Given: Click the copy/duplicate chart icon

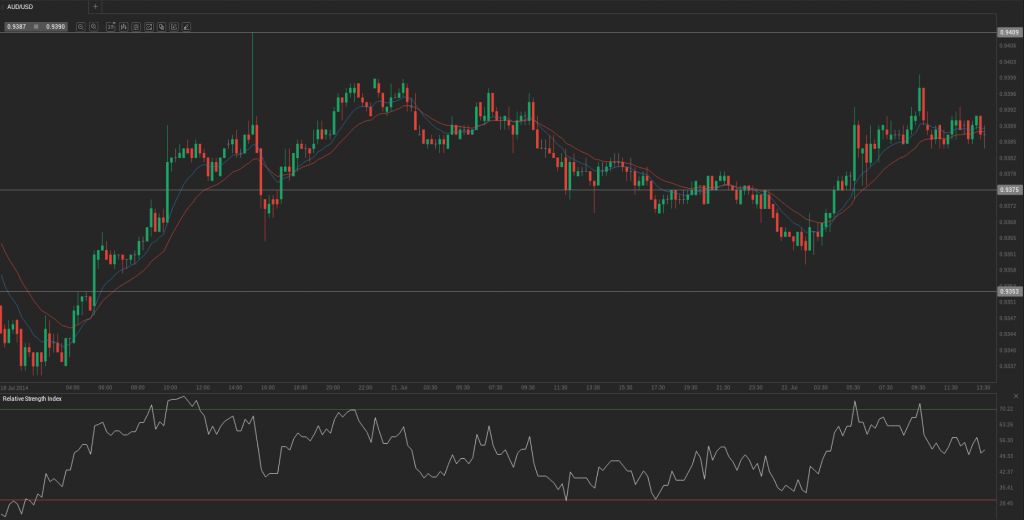Looking at the screenshot, I should pyautogui.click(x=162, y=26).
